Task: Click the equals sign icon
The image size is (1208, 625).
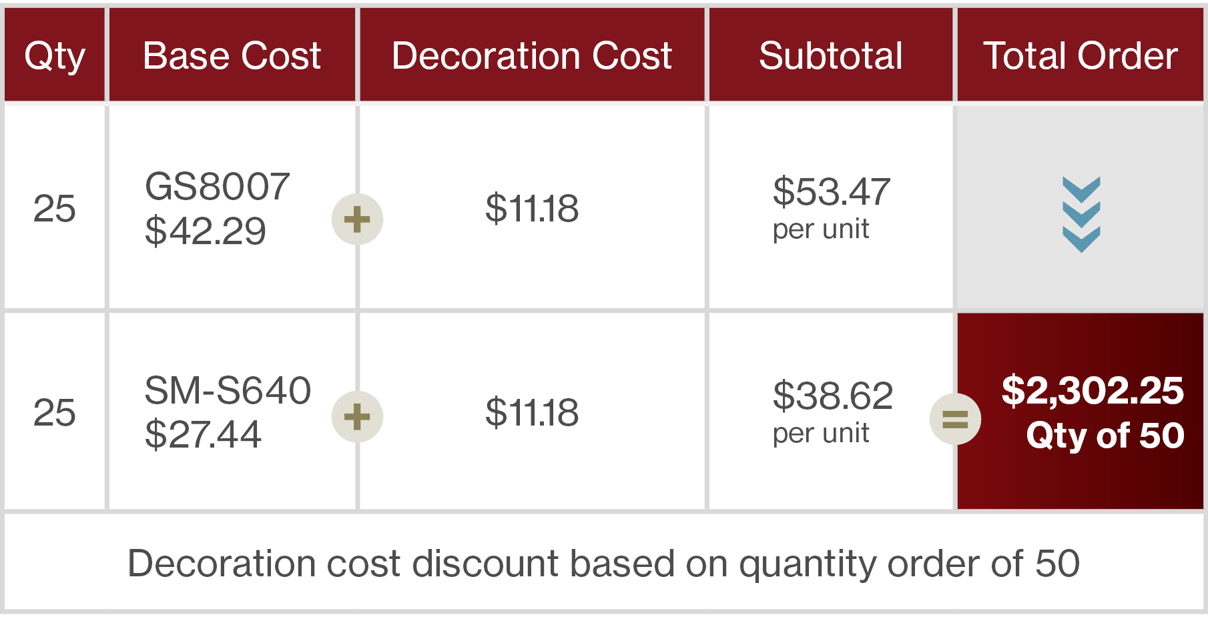Action: (955, 419)
